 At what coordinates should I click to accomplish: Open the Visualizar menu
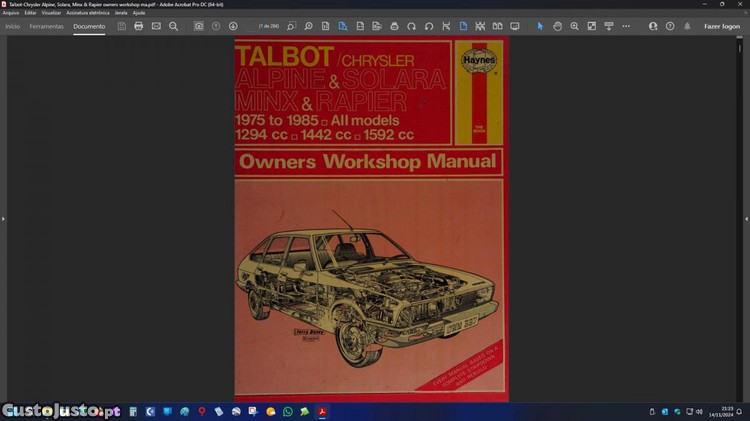click(51, 12)
